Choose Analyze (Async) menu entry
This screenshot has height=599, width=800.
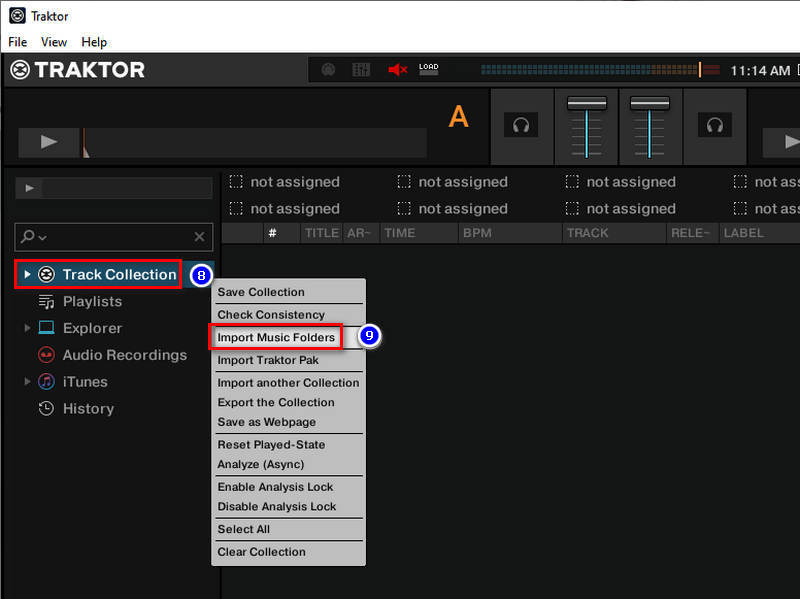[288, 464]
